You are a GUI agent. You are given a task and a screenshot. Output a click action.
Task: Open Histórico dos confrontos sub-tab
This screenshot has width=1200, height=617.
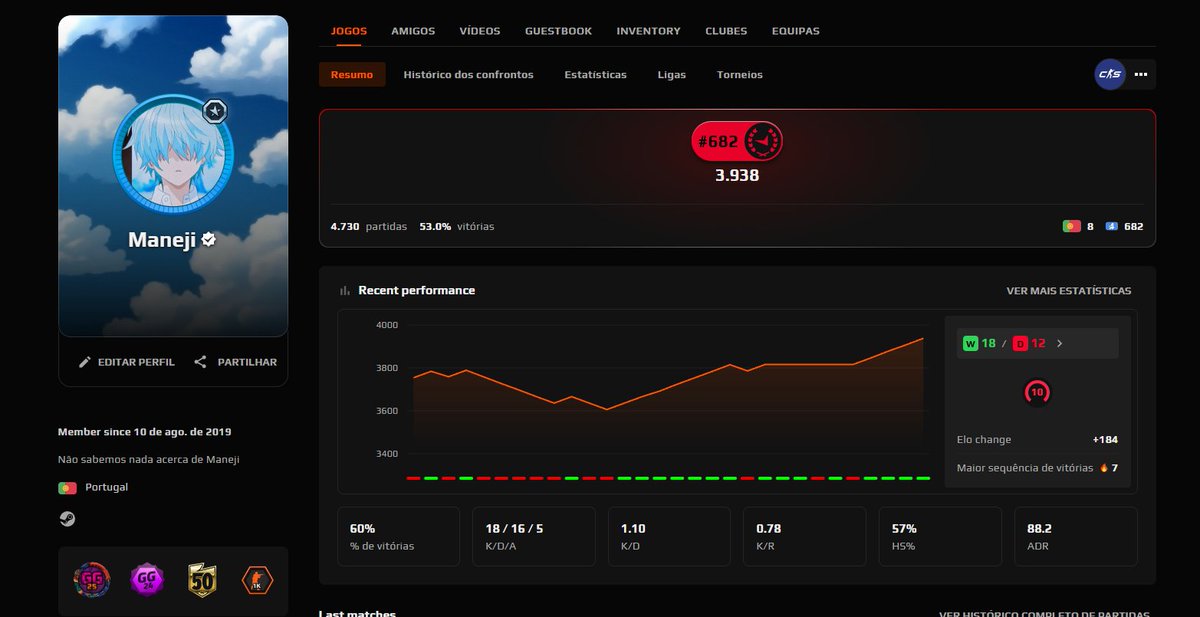[468, 75]
